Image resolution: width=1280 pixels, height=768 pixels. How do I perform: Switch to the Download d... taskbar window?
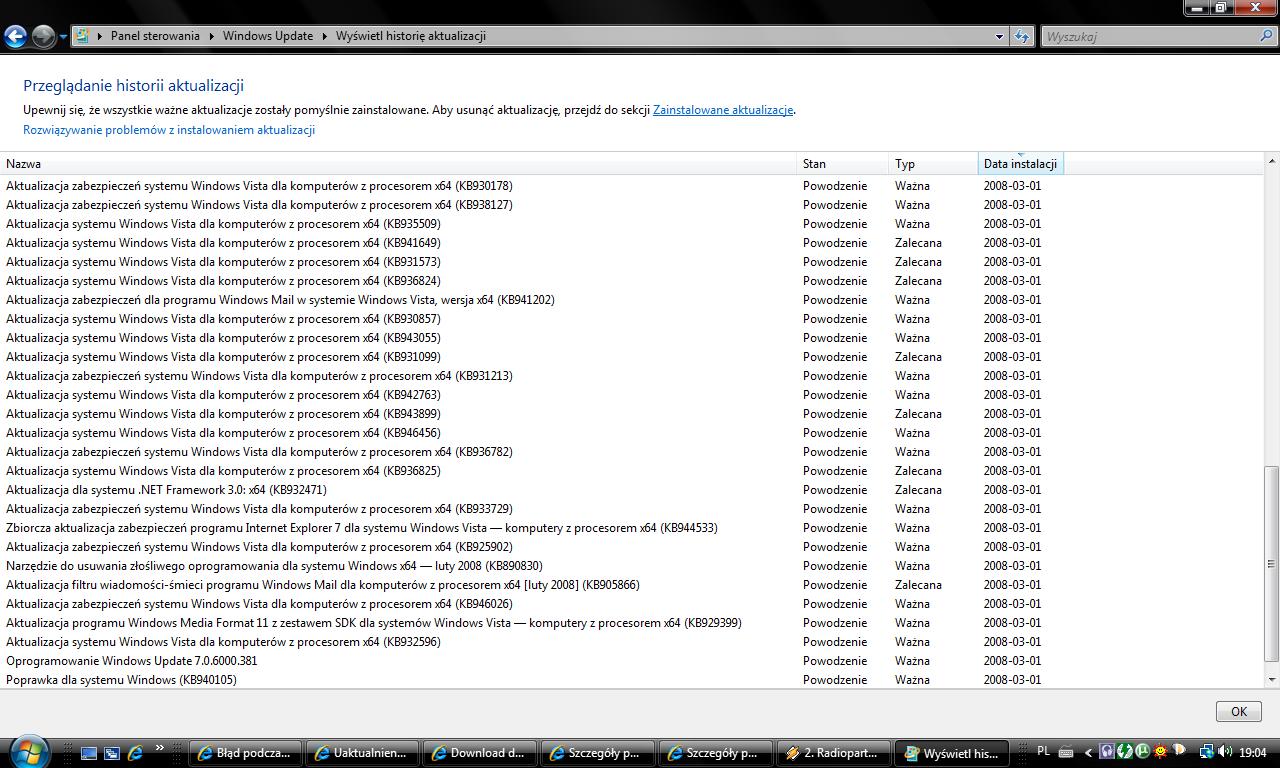[478, 753]
